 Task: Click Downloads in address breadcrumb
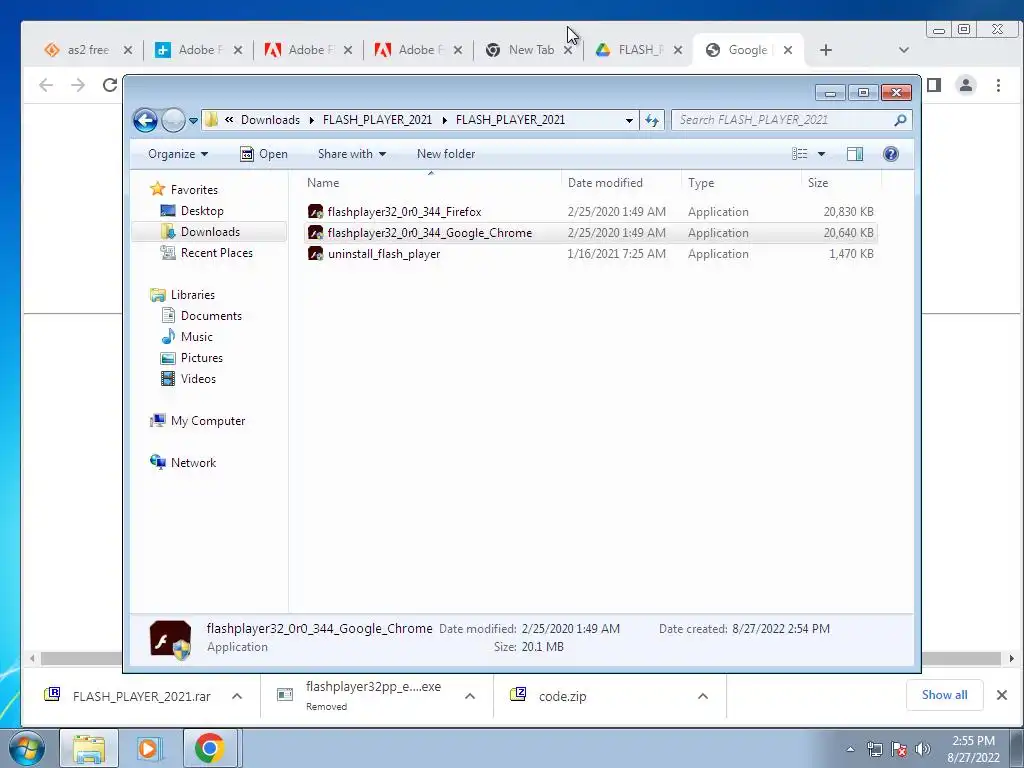[270, 120]
